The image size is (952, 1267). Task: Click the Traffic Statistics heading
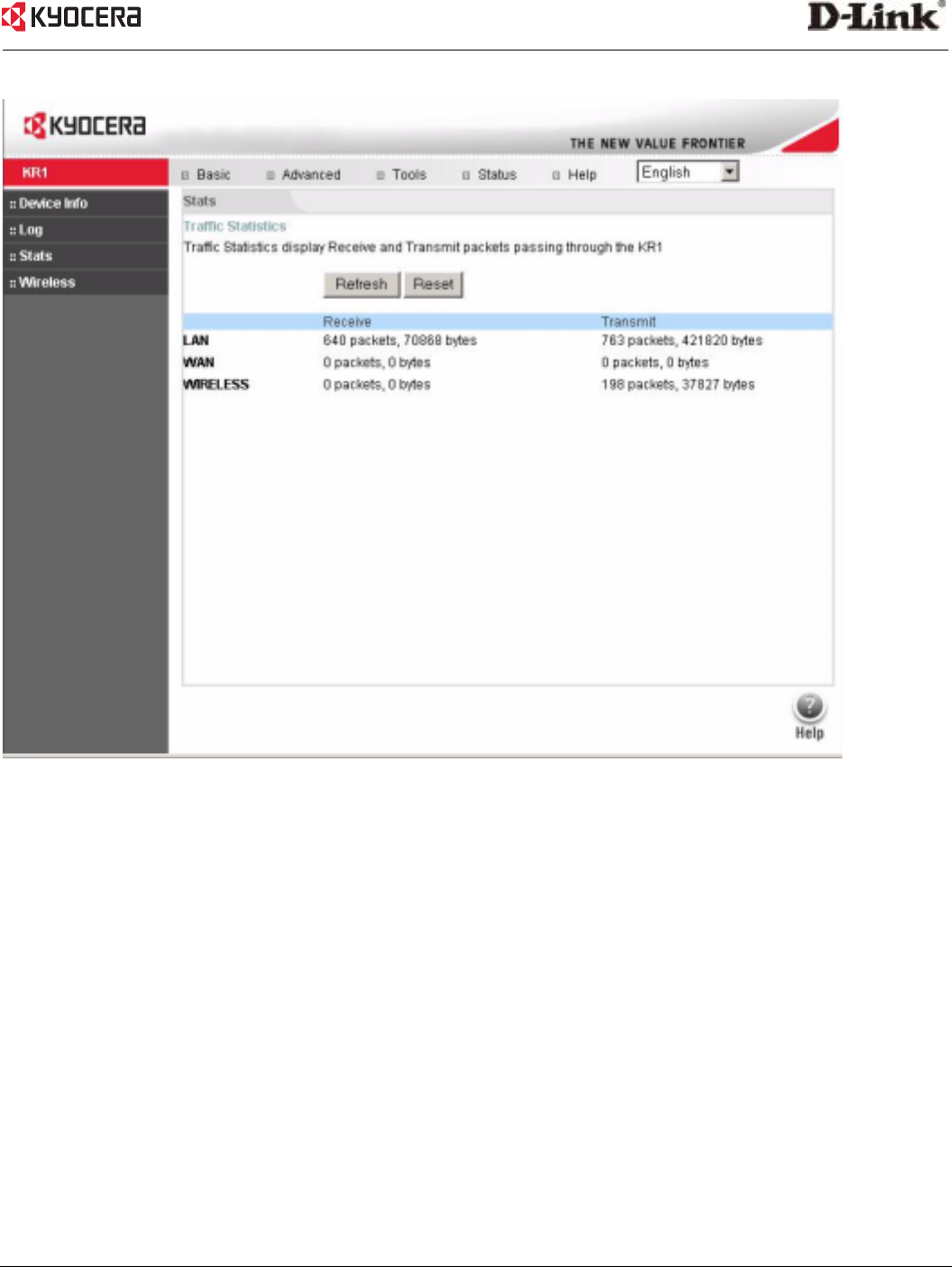pyautogui.click(x=234, y=226)
